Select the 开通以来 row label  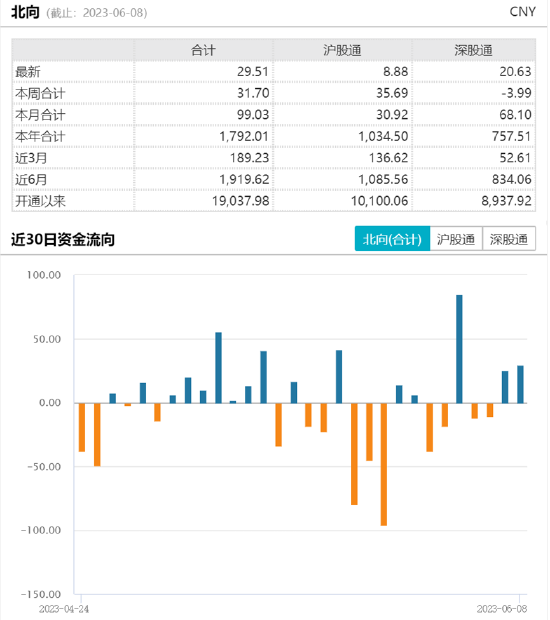point(40,201)
